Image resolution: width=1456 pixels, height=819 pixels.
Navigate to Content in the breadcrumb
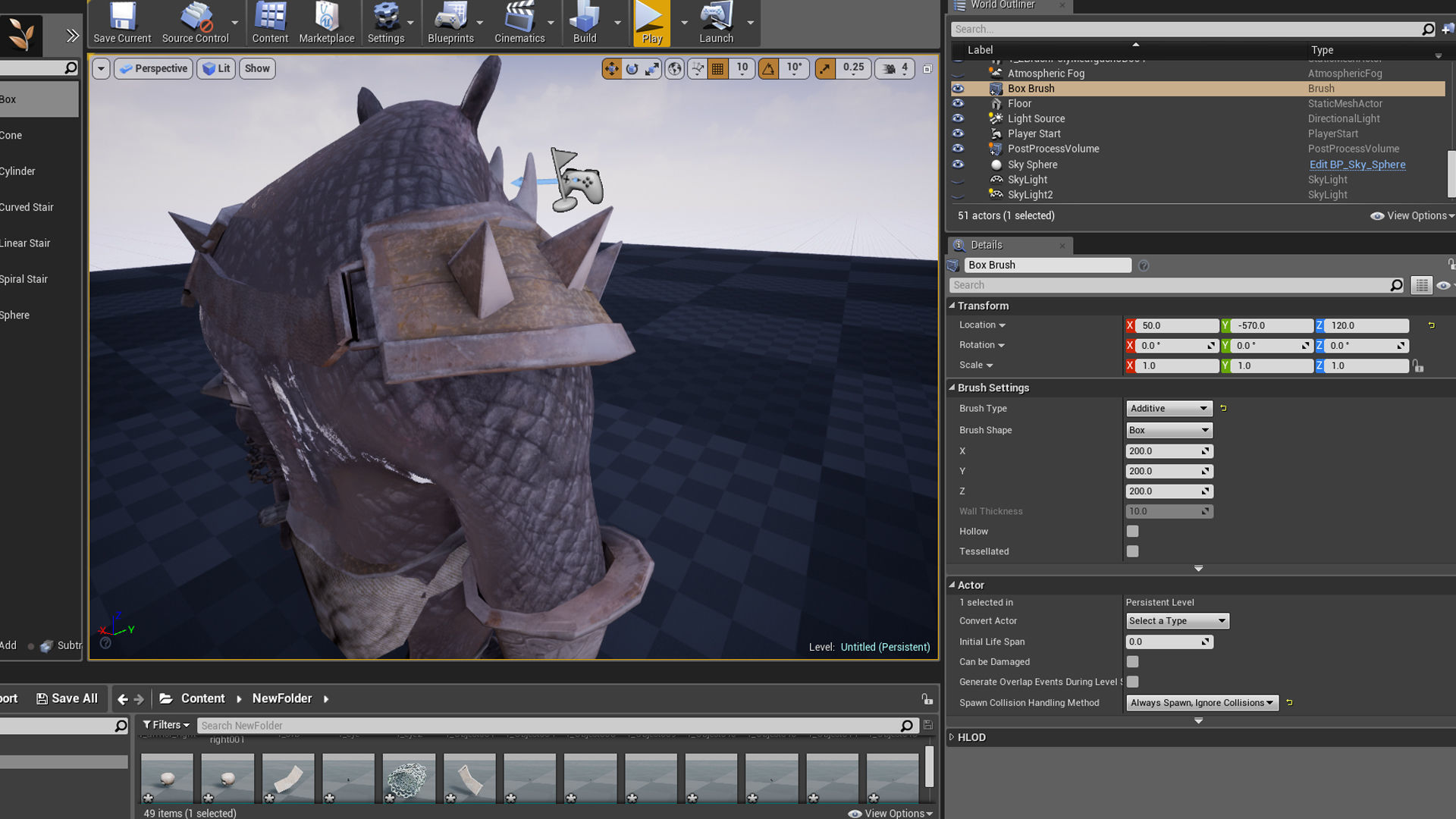[202, 698]
